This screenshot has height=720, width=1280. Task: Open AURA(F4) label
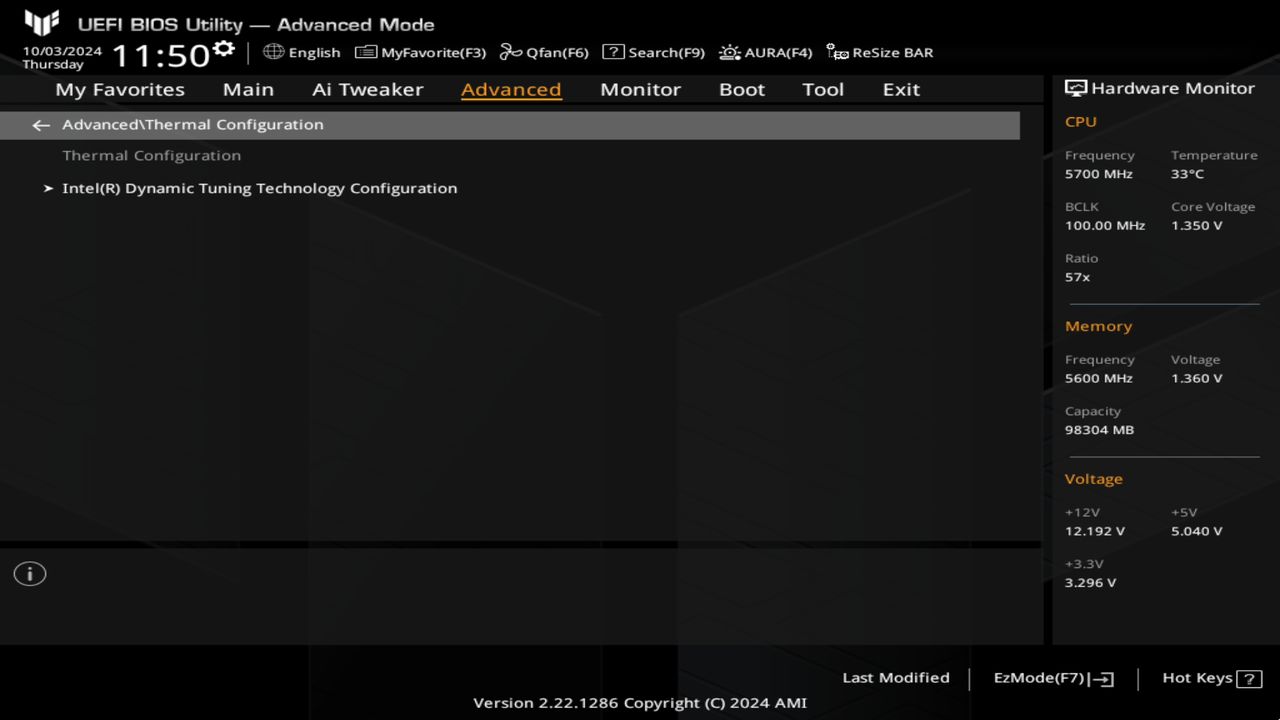tap(778, 53)
